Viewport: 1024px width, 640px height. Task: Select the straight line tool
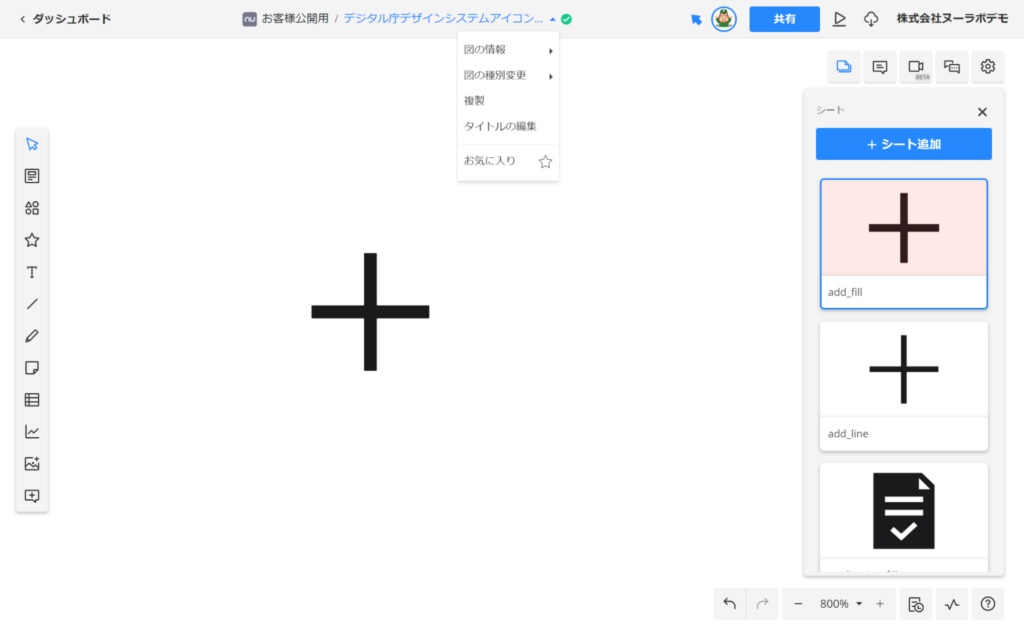click(x=32, y=304)
